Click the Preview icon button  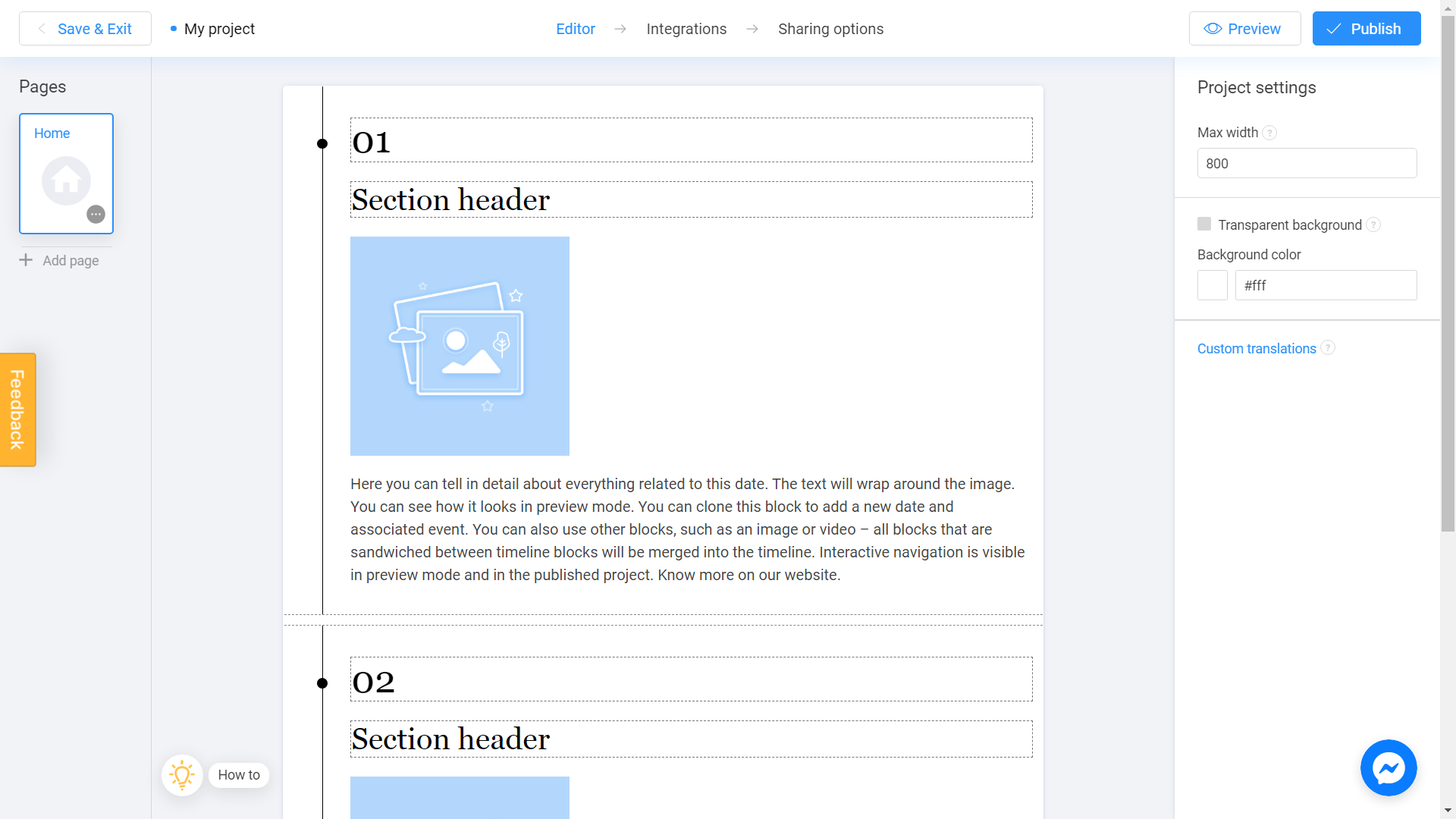1213,29
